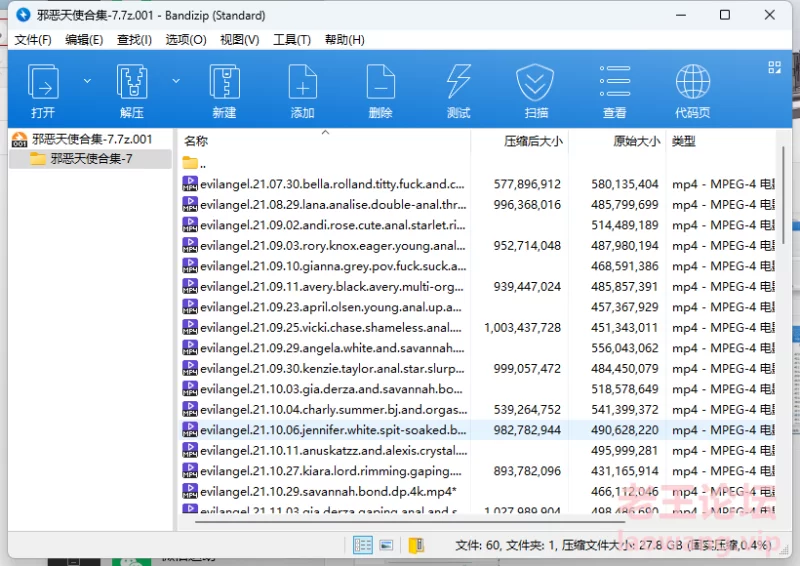
Task: Click the horizontal scrollbar under the file list
Action: pos(410,522)
